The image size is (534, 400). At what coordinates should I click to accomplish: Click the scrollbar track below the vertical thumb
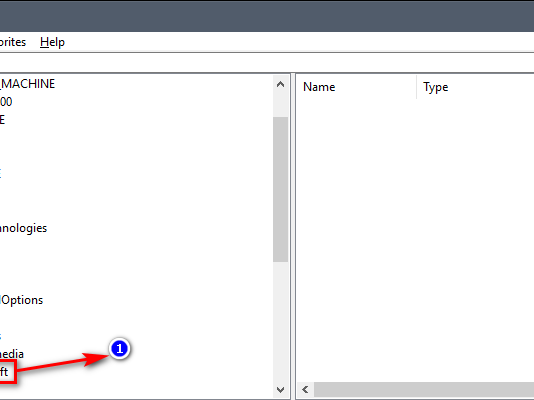(280, 322)
